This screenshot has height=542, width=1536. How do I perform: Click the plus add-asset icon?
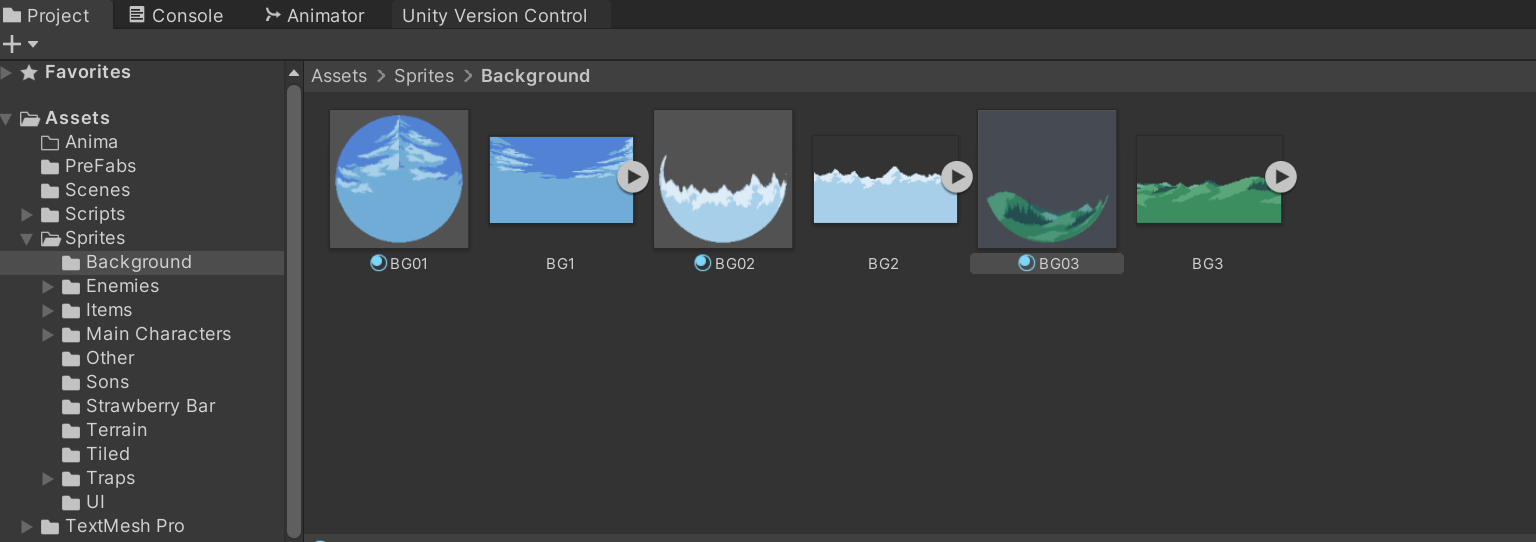click(x=12, y=44)
